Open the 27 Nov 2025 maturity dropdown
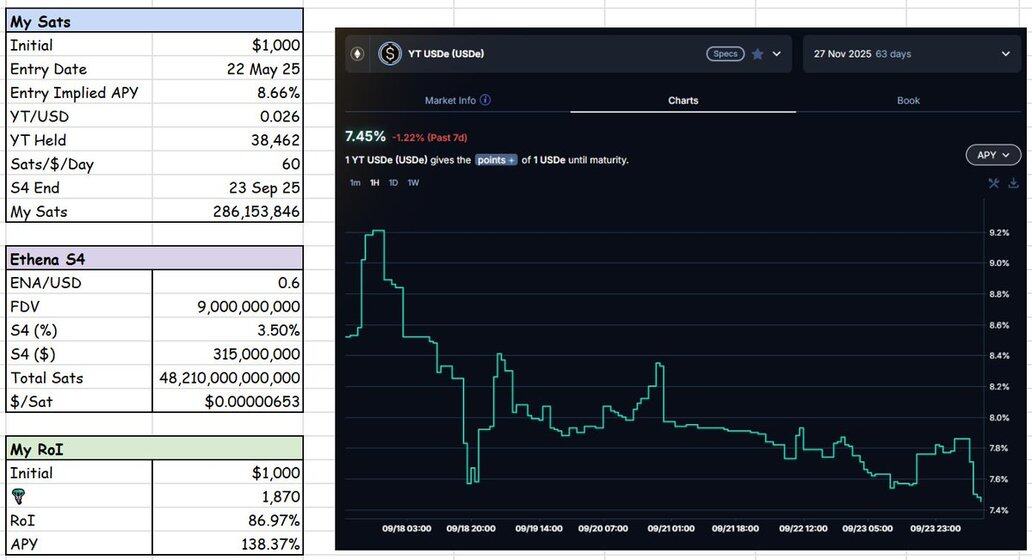1032x560 pixels. point(912,54)
